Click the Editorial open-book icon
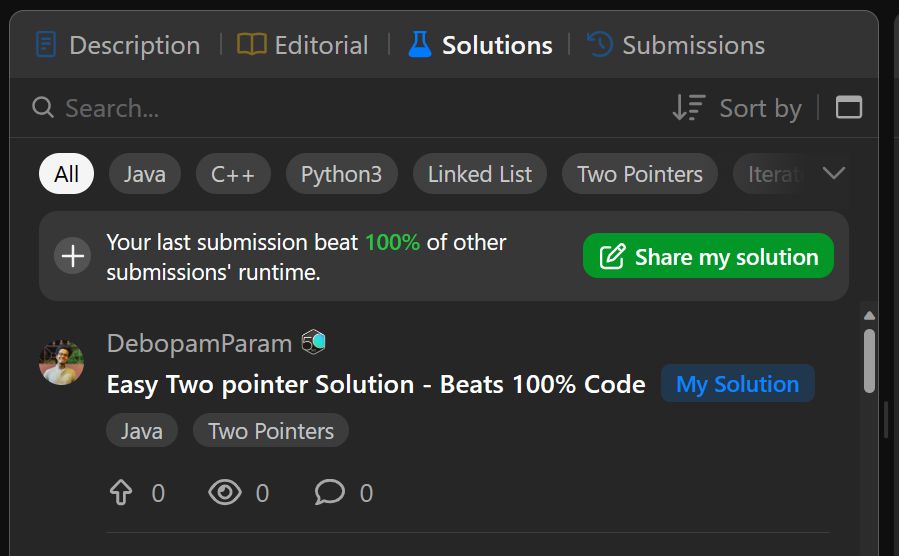 point(252,45)
